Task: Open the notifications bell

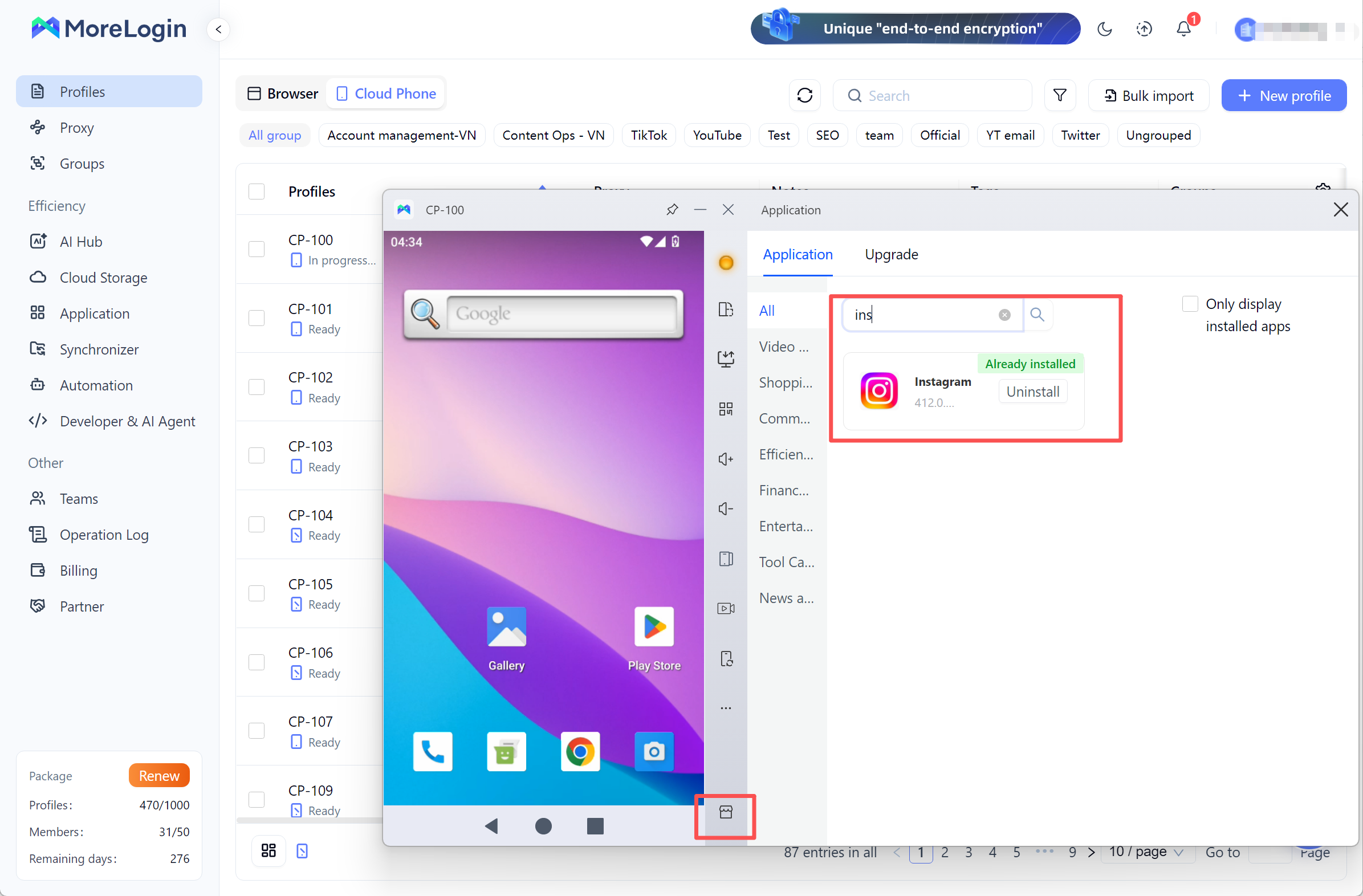Action: pyautogui.click(x=1183, y=28)
